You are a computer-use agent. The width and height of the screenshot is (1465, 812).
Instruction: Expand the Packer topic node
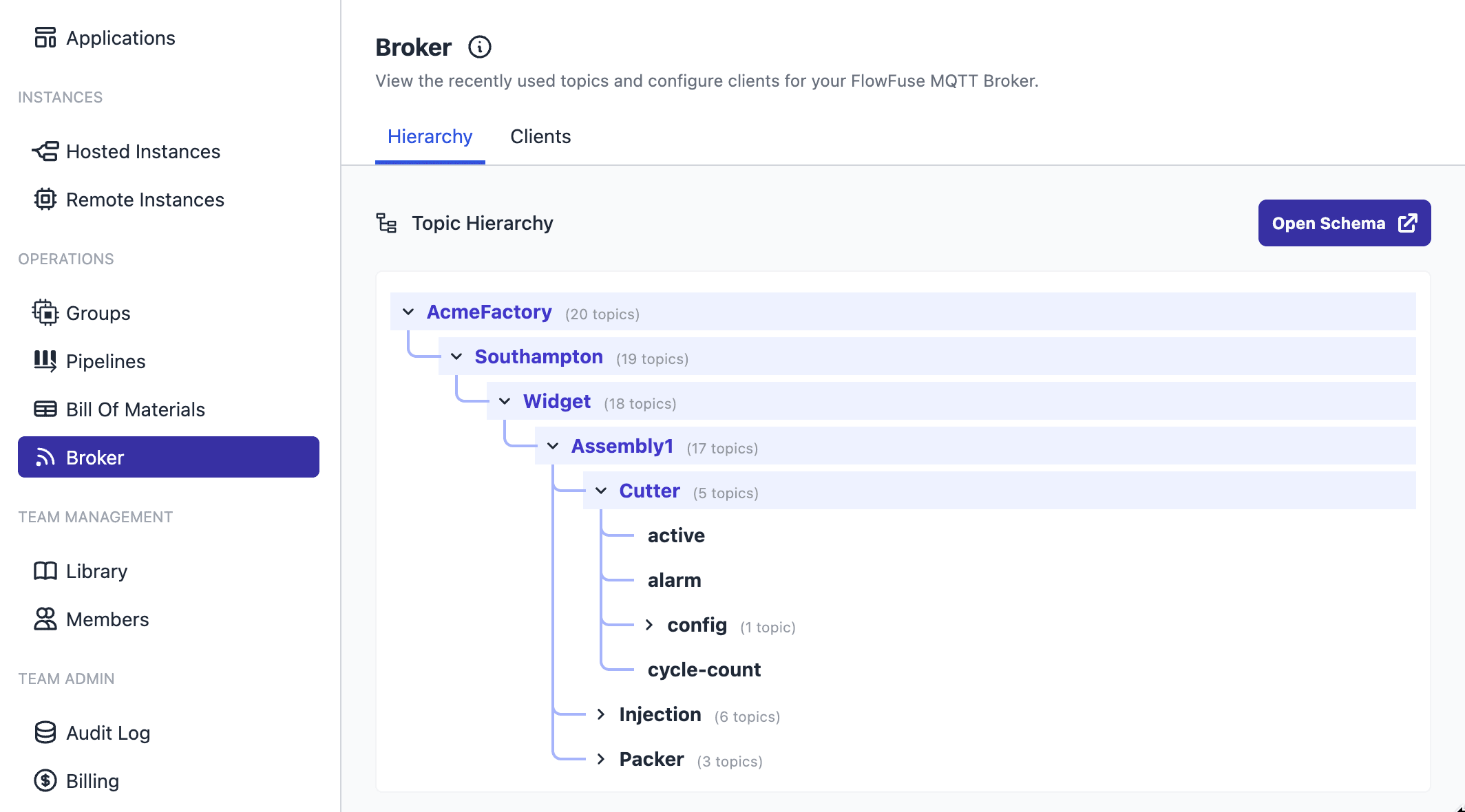tap(600, 759)
